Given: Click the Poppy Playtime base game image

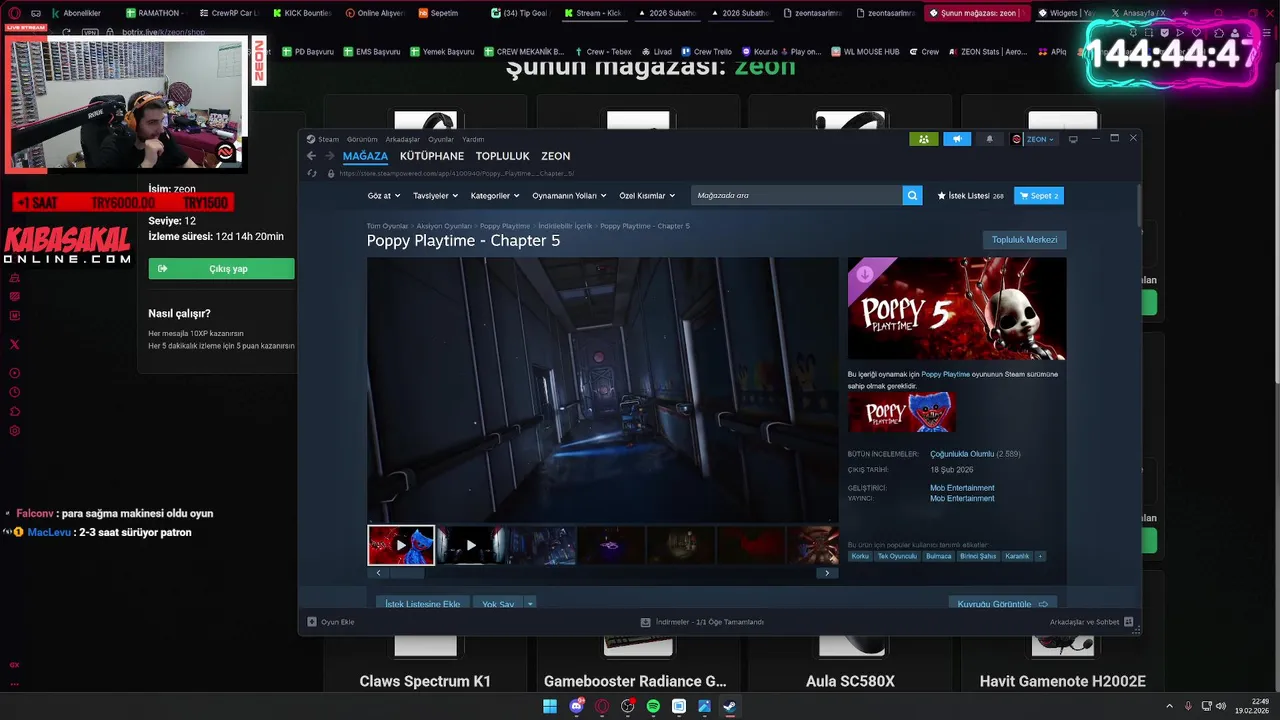Looking at the screenshot, I should (902, 412).
